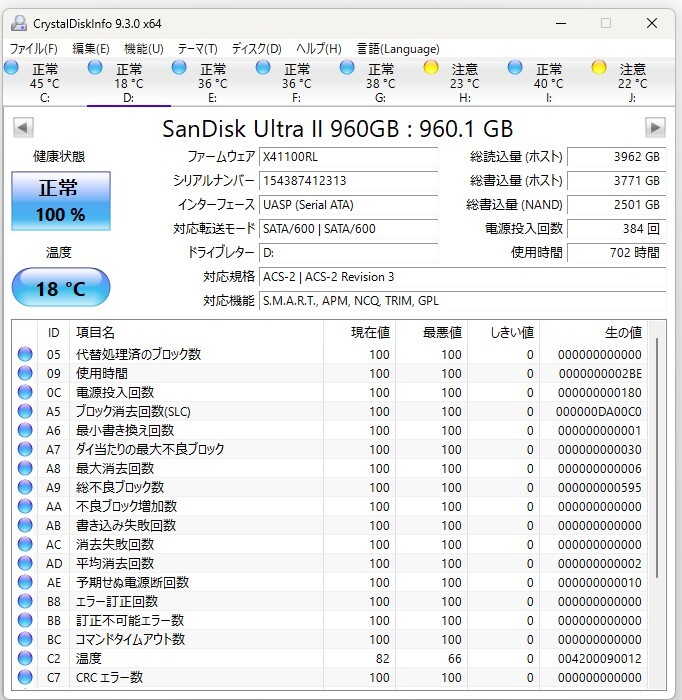Click status orb for attribute AE
This screenshot has width=682, height=700.
25,582
